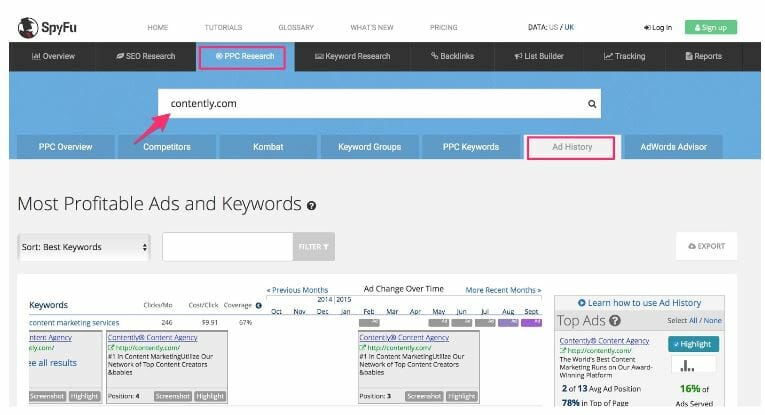The width and height of the screenshot is (765, 415).
Task: Open the PRICING page
Action: pyautogui.click(x=443, y=27)
